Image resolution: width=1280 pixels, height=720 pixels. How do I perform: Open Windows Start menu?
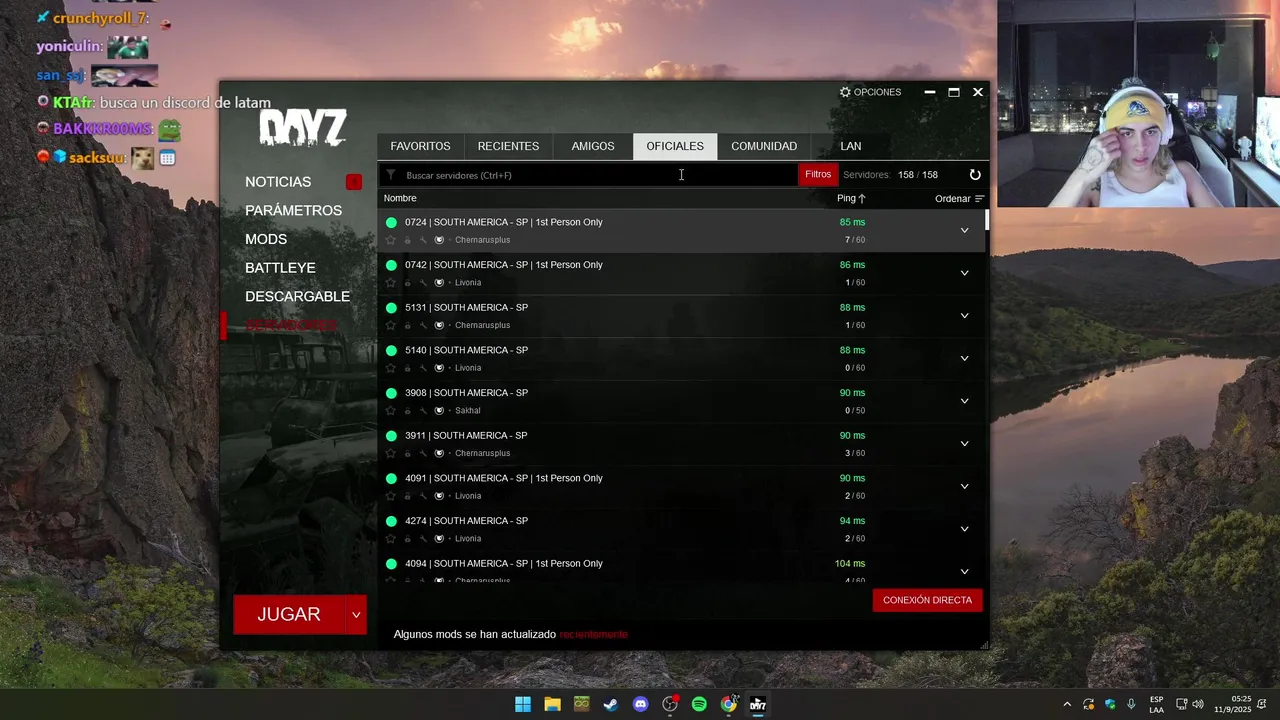pos(523,704)
